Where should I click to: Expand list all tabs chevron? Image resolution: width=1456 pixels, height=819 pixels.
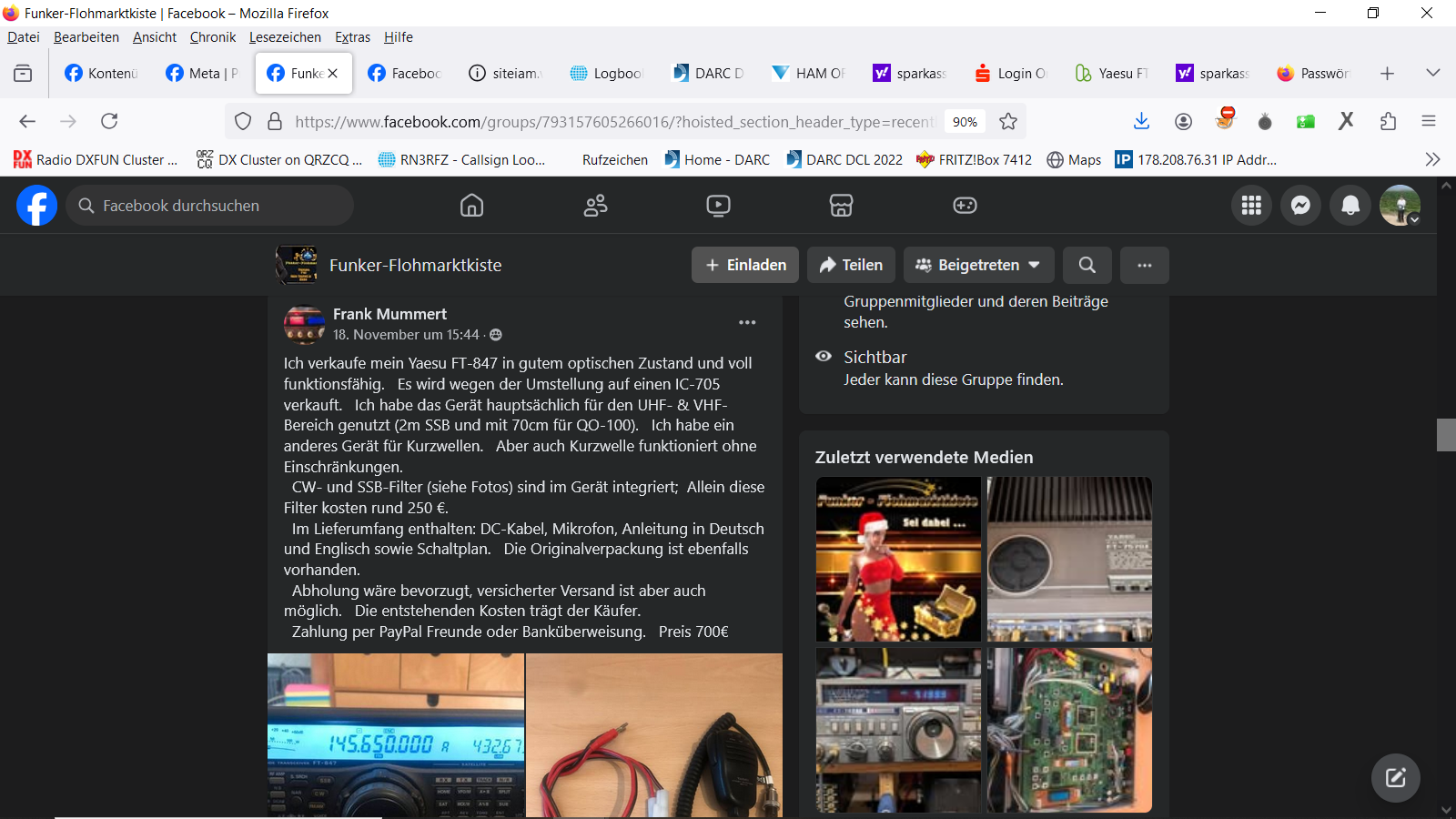(x=1432, y=73)
